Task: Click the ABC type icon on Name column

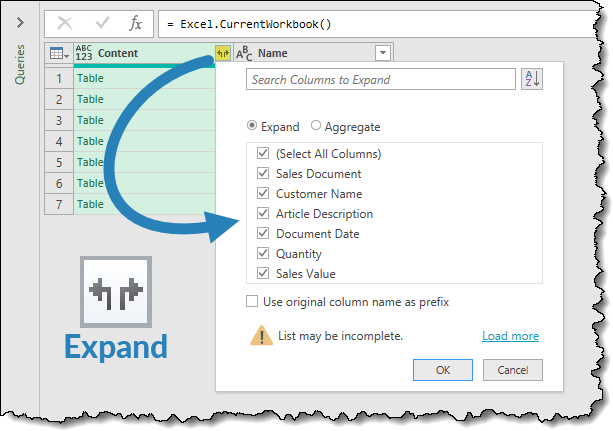Action: (x=244, y=53)
